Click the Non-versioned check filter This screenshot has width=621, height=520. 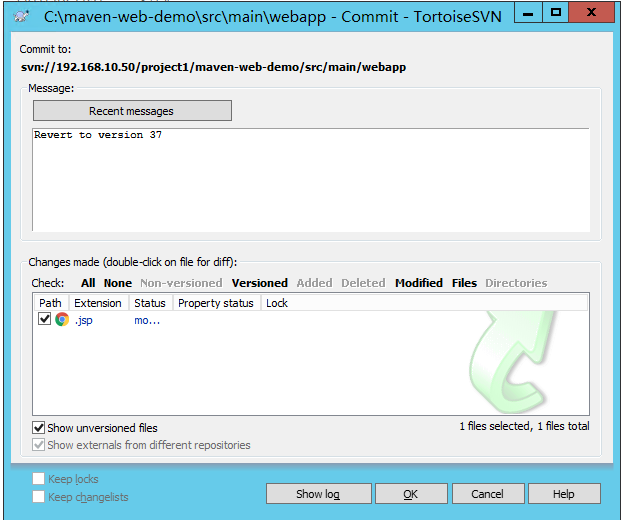[181, 283]
